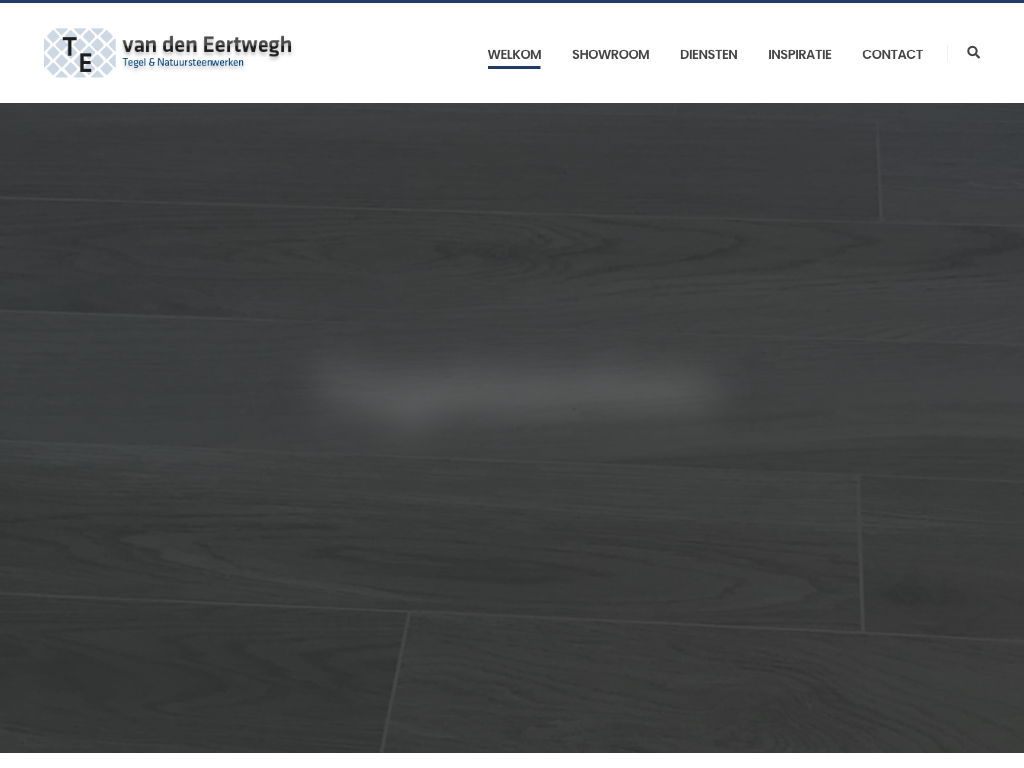
Task: Click the 'van den Eertwegh' logo text
Action: [206, 45]
